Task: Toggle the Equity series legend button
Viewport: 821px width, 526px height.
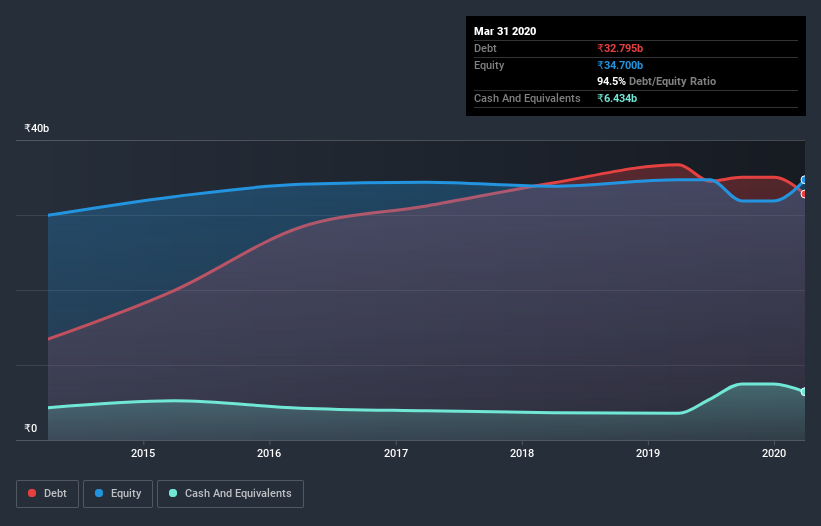Action: 118,494
